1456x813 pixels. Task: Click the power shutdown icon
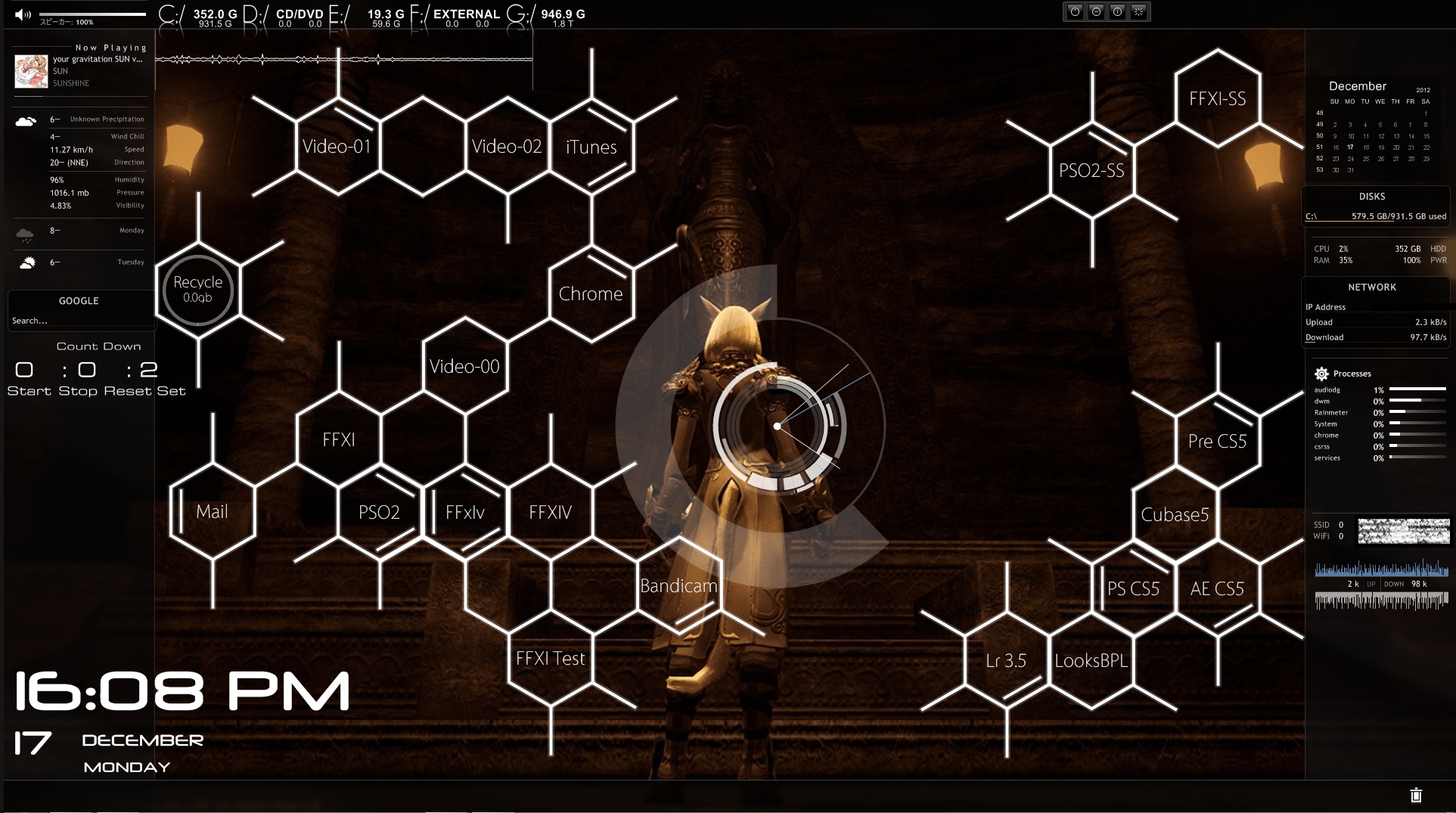(x=1074, y=11)
